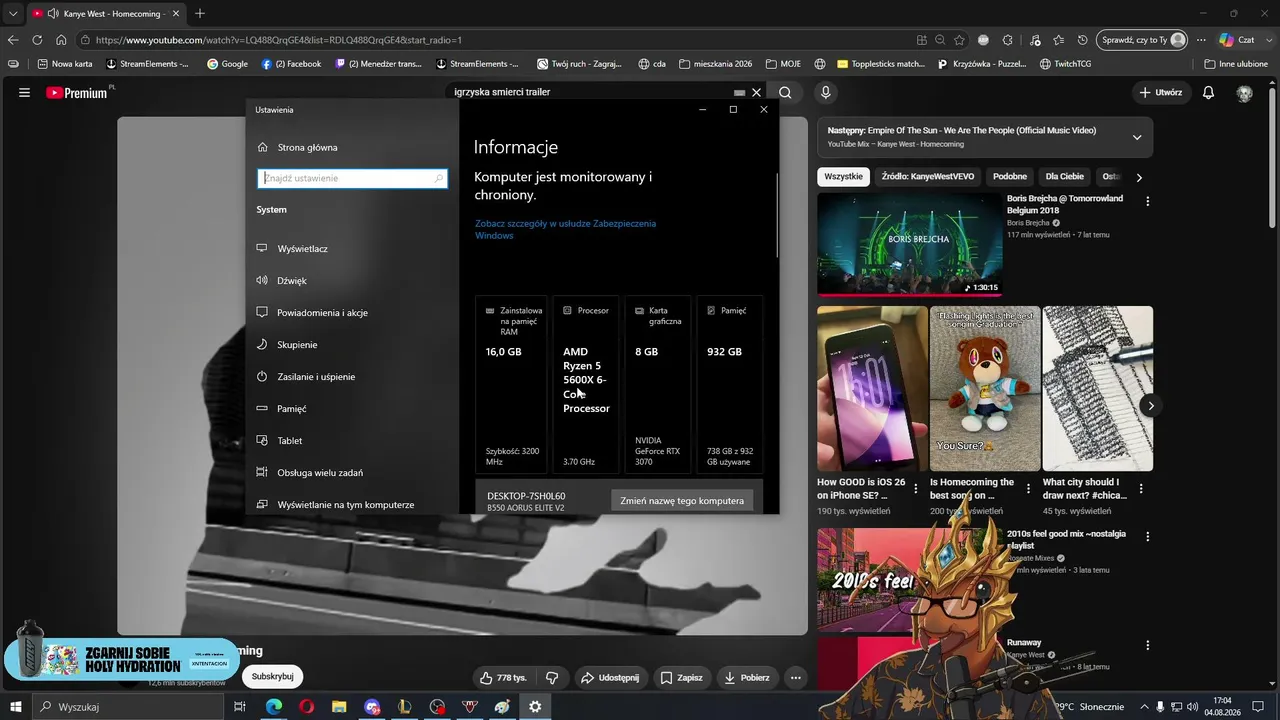Expand the browser tab list chevron
The width and height of the screenshot is (1280, 720).
click(x=13, y=13)
